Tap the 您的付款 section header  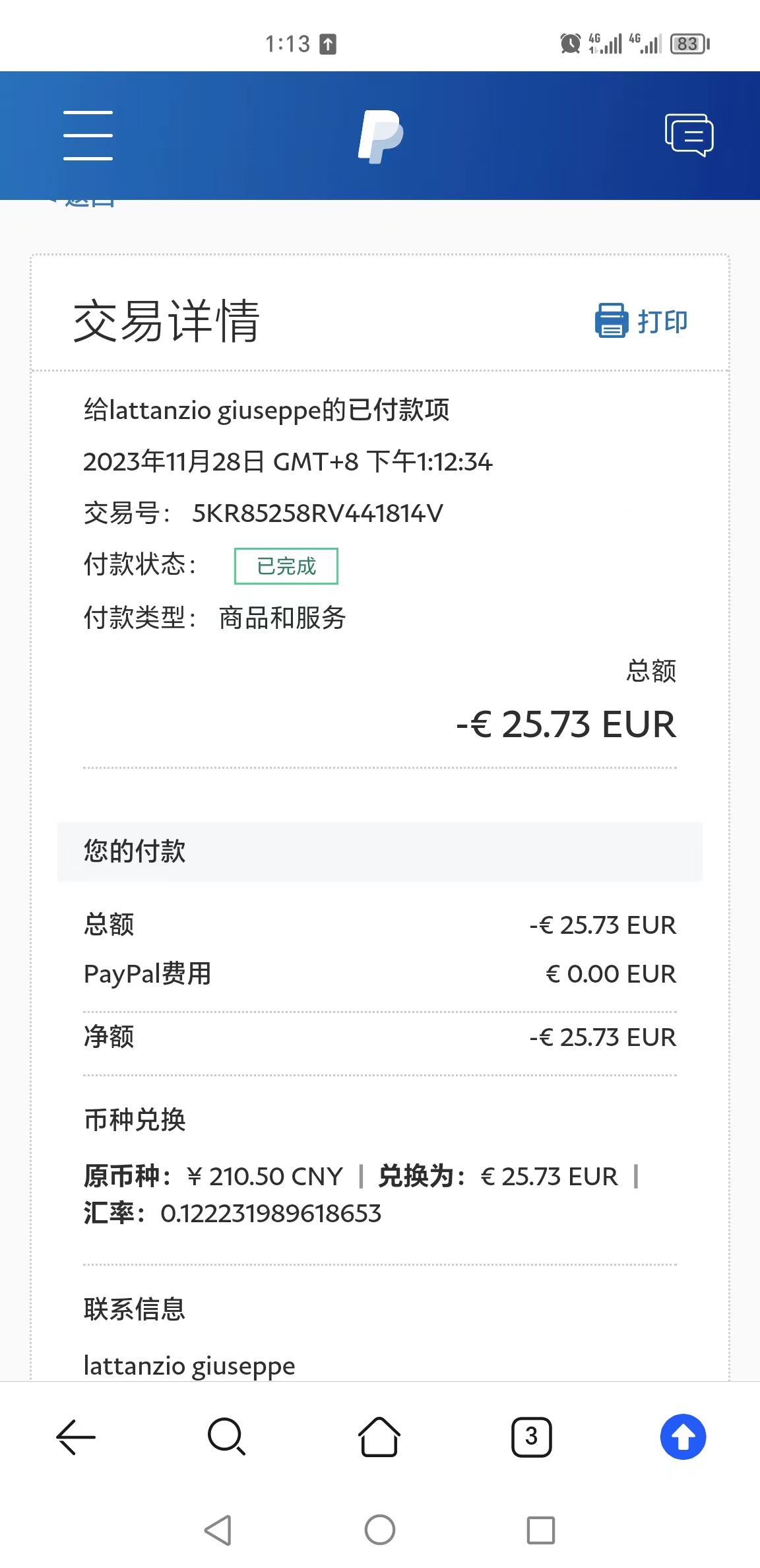[x=380, y=851]
